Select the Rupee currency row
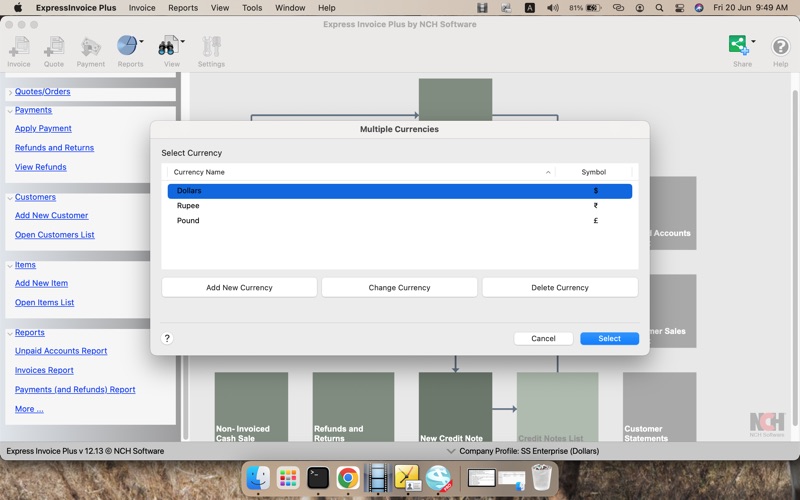 tap(400, 206)
